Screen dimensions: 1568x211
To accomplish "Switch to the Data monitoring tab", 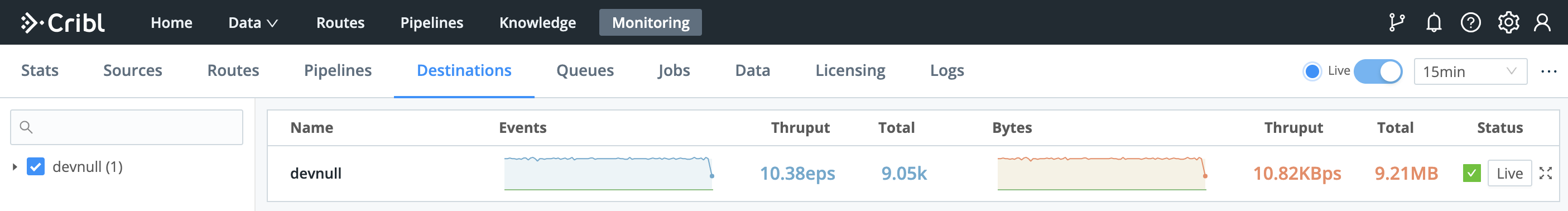I will pos(752,70).
